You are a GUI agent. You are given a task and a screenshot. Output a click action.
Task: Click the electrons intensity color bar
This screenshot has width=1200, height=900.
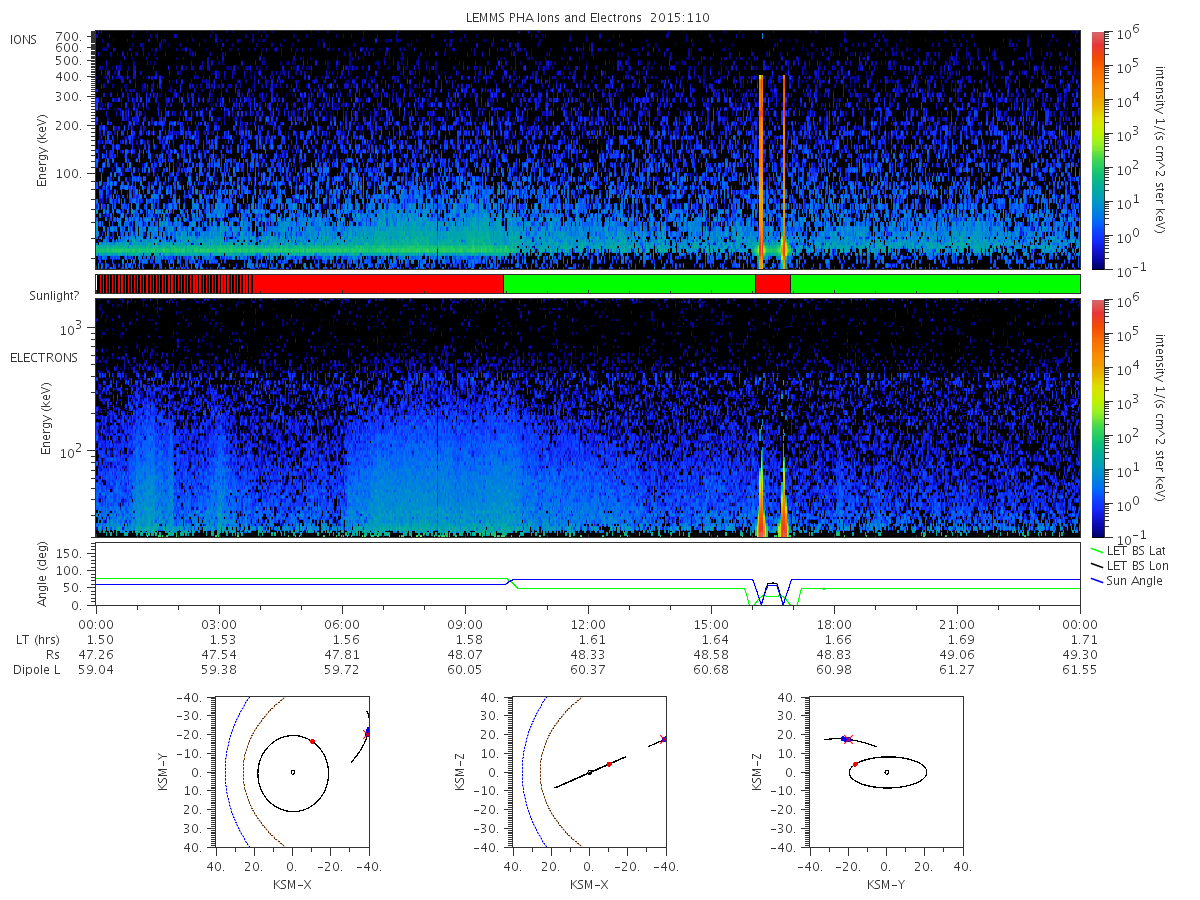click(x=1097, y=417)
